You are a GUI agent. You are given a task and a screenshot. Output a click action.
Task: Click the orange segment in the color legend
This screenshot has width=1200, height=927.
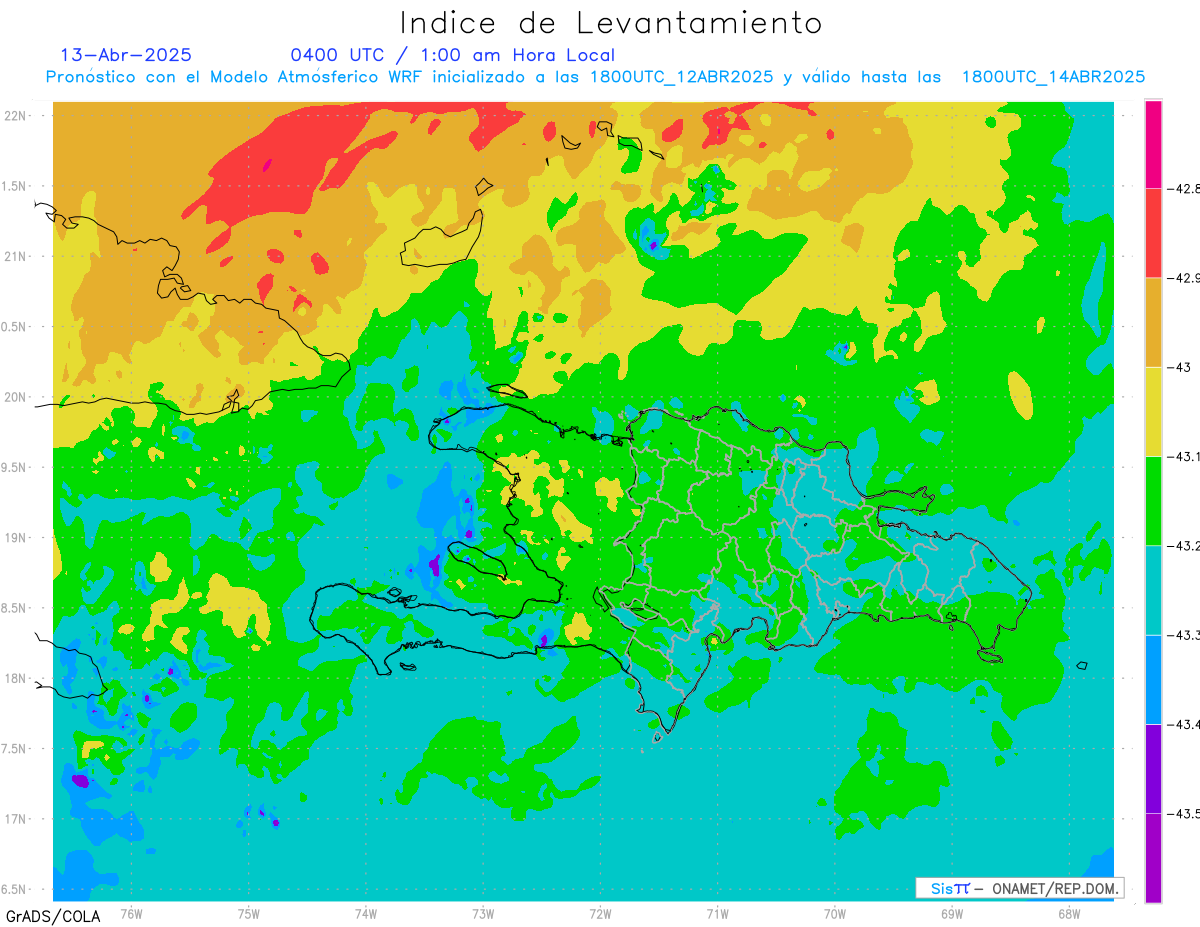(x=1153, y=322)
